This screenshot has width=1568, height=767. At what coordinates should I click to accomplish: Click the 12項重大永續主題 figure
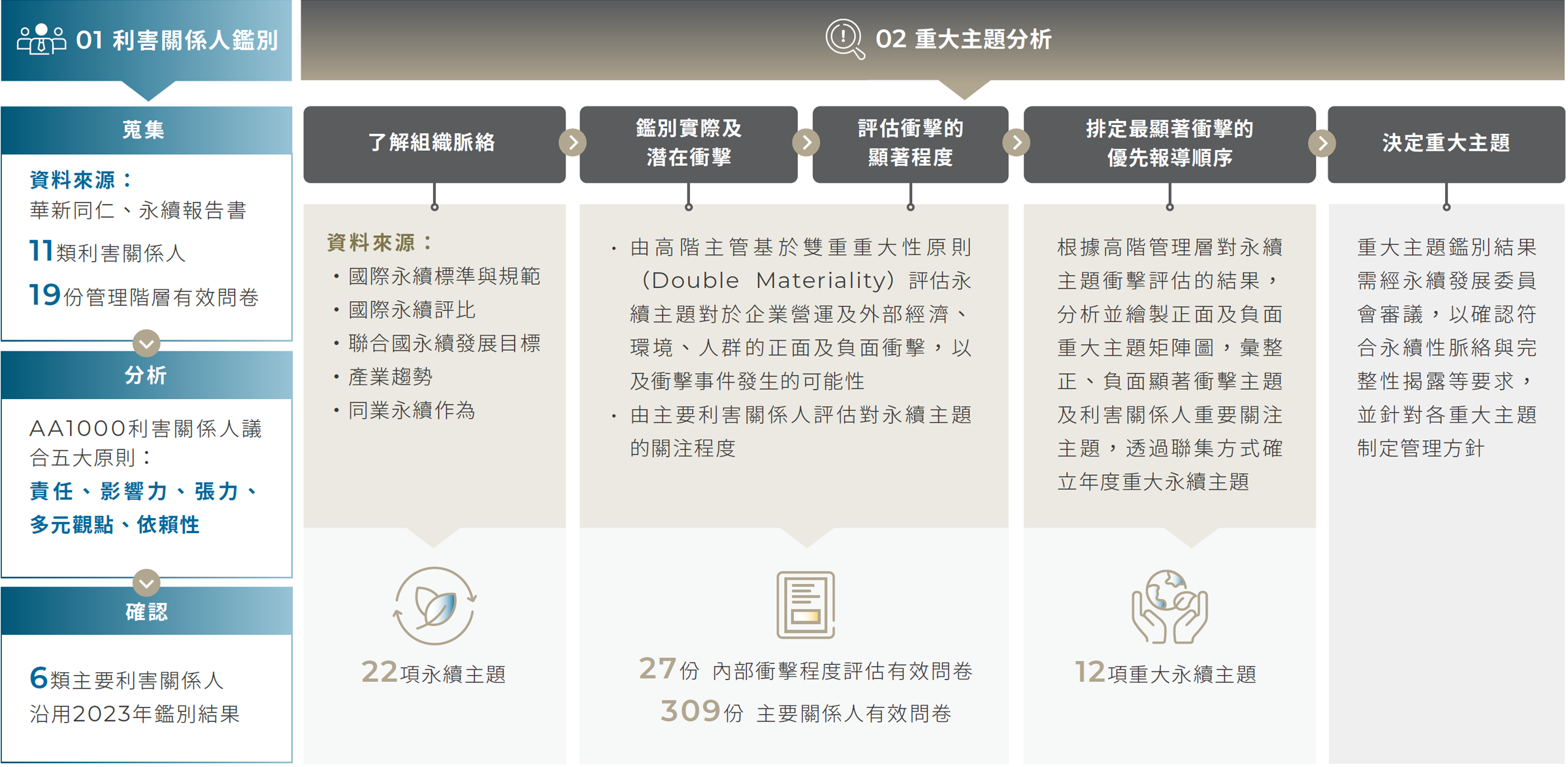(x=1166, y=673)
